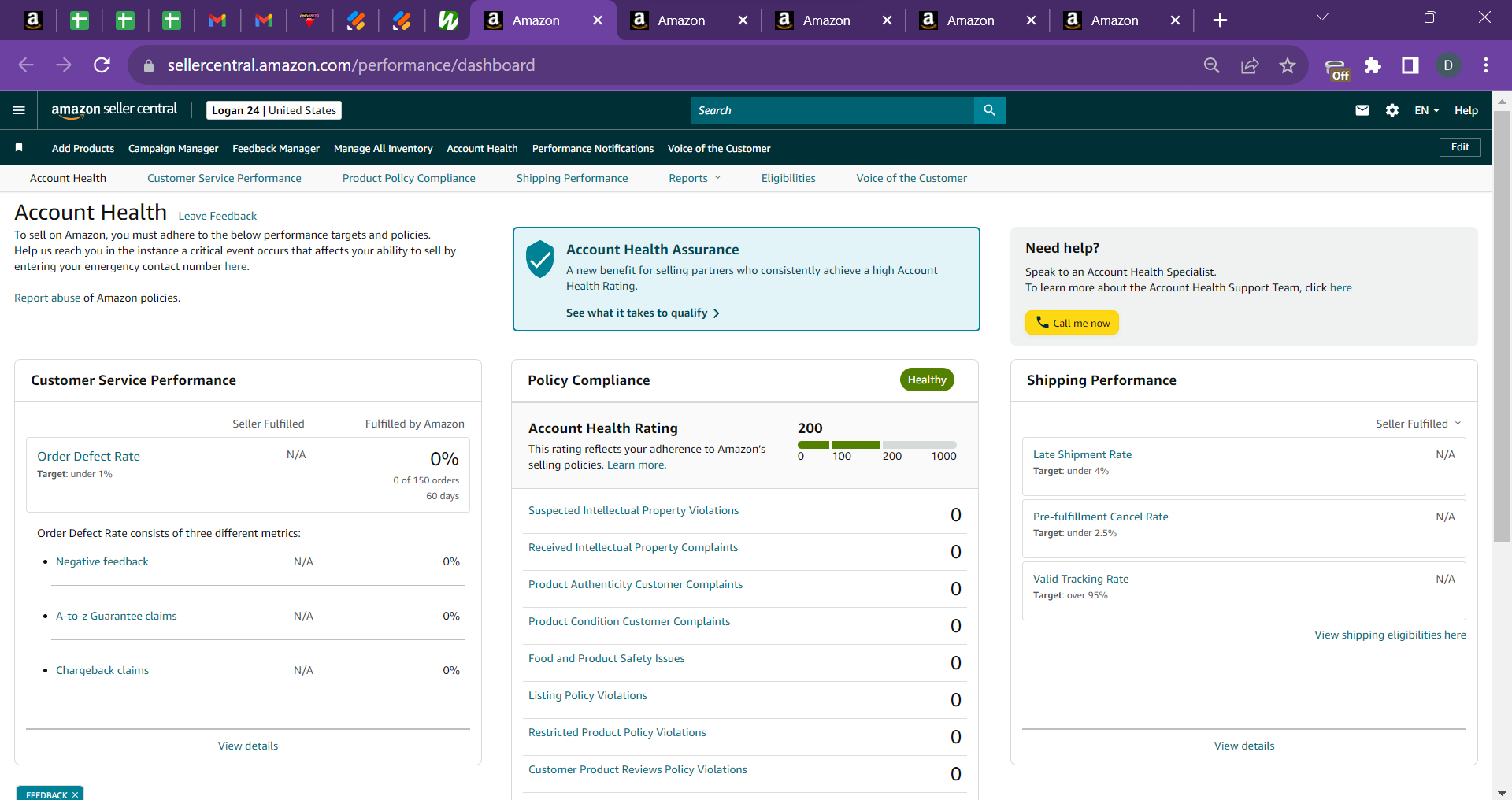Click the Edit favorites button
The image size is (1512, 800).
click(x=1460, y=147)
